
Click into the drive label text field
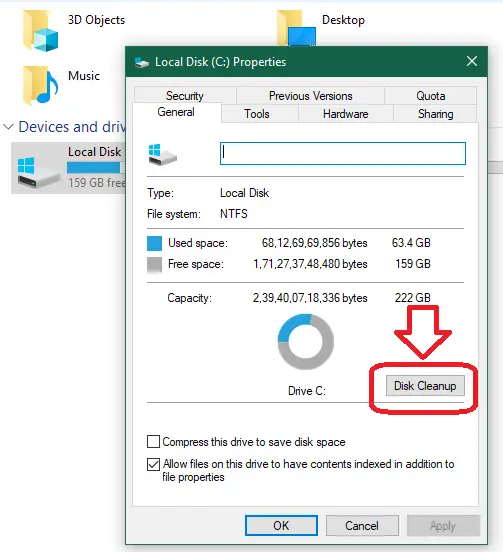(342, 153)
